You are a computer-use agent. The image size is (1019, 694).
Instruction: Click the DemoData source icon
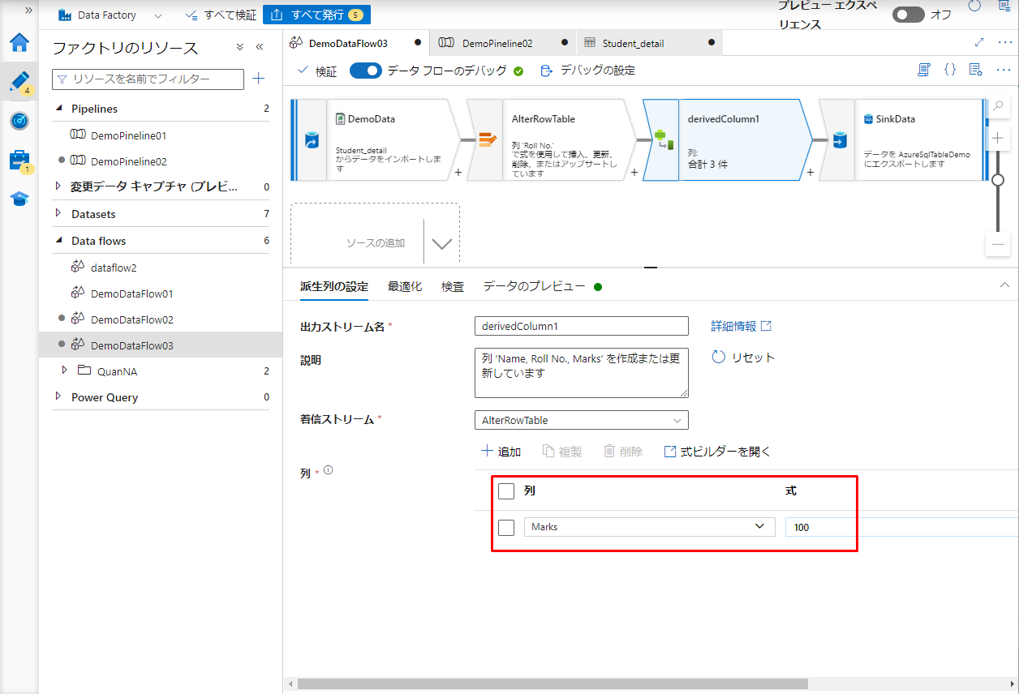coord(312,140)
